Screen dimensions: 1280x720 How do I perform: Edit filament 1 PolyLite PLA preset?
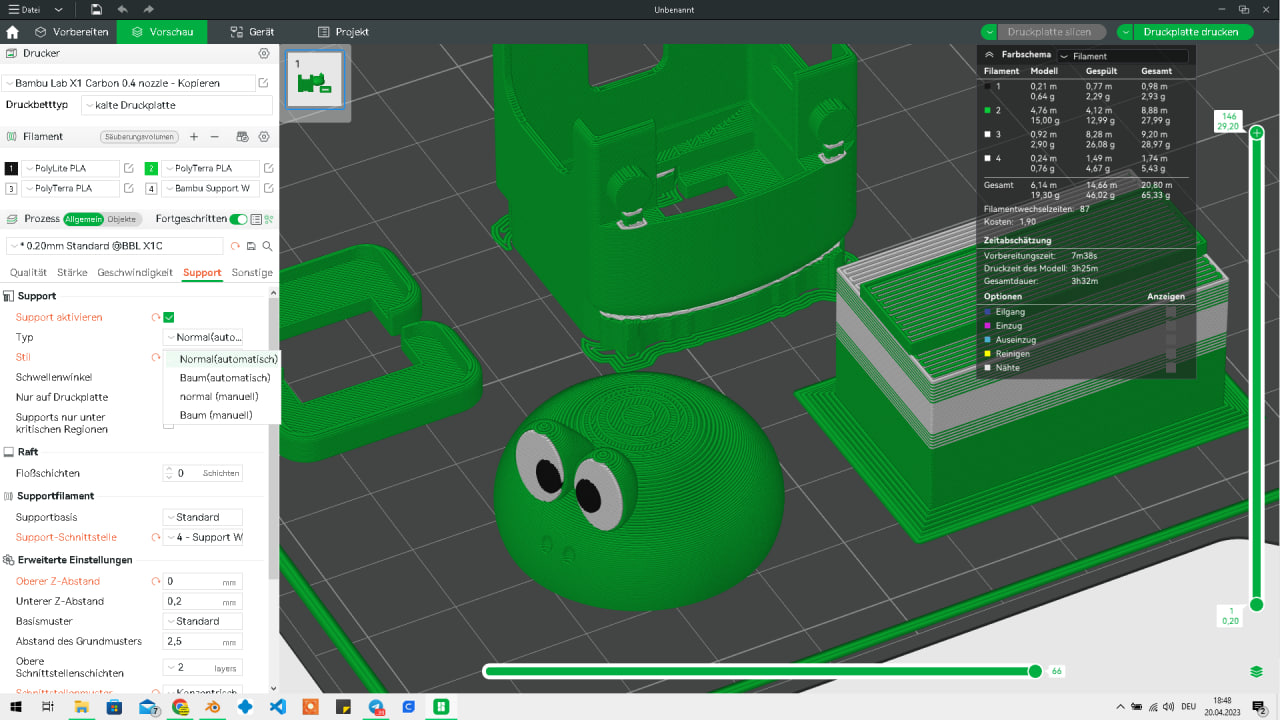pyautogui.click(x=128, y=168)
